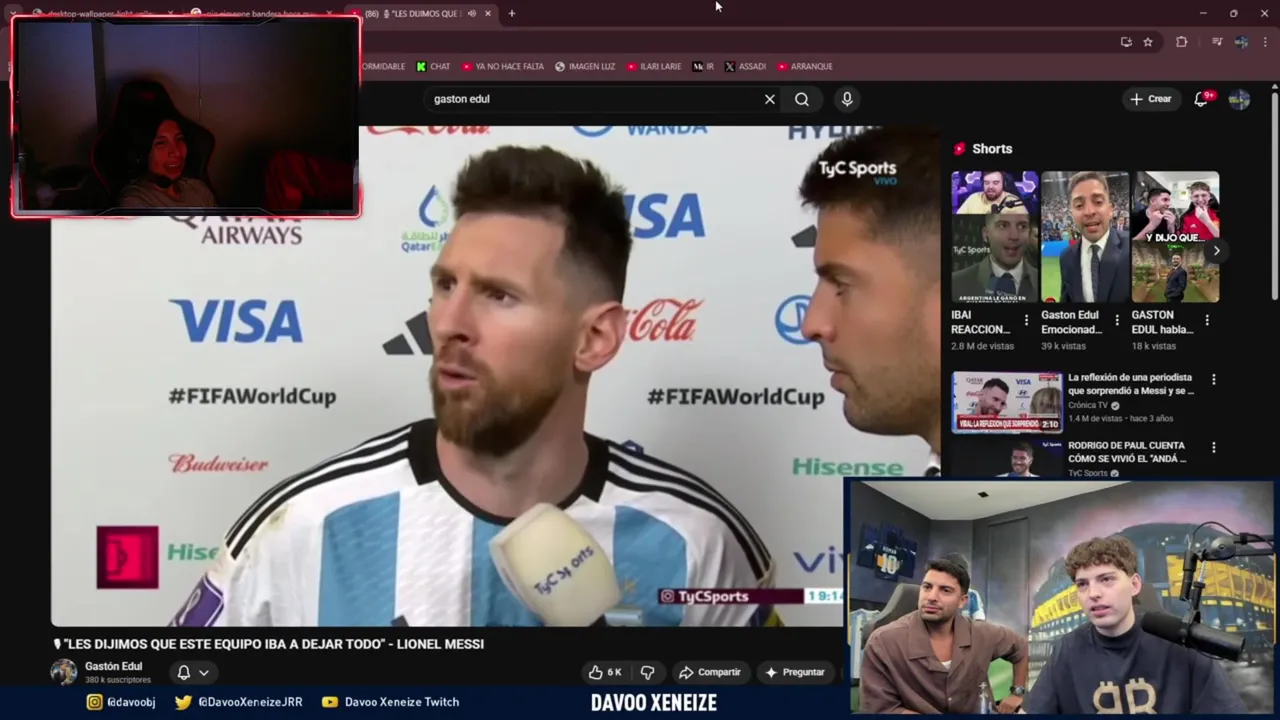Click the magnifying glass search button
Viewport: 1280px width, 720px height.
[x=802, y=99]
